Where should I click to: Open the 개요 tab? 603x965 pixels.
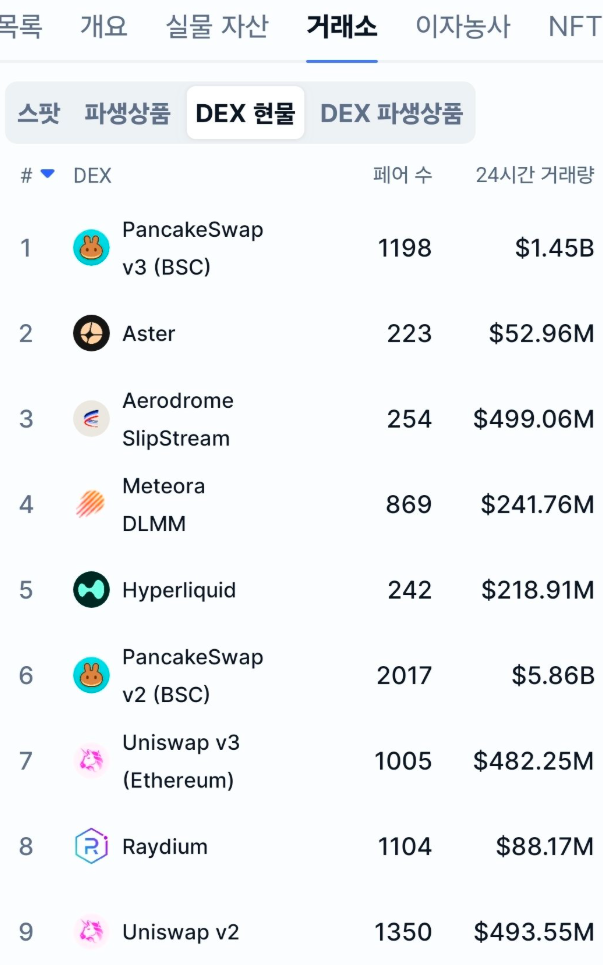(x=104, y=26)
